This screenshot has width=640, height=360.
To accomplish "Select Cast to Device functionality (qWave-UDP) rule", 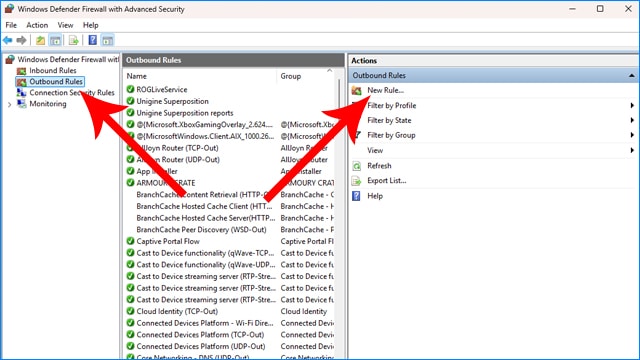I will coord(206,264).
